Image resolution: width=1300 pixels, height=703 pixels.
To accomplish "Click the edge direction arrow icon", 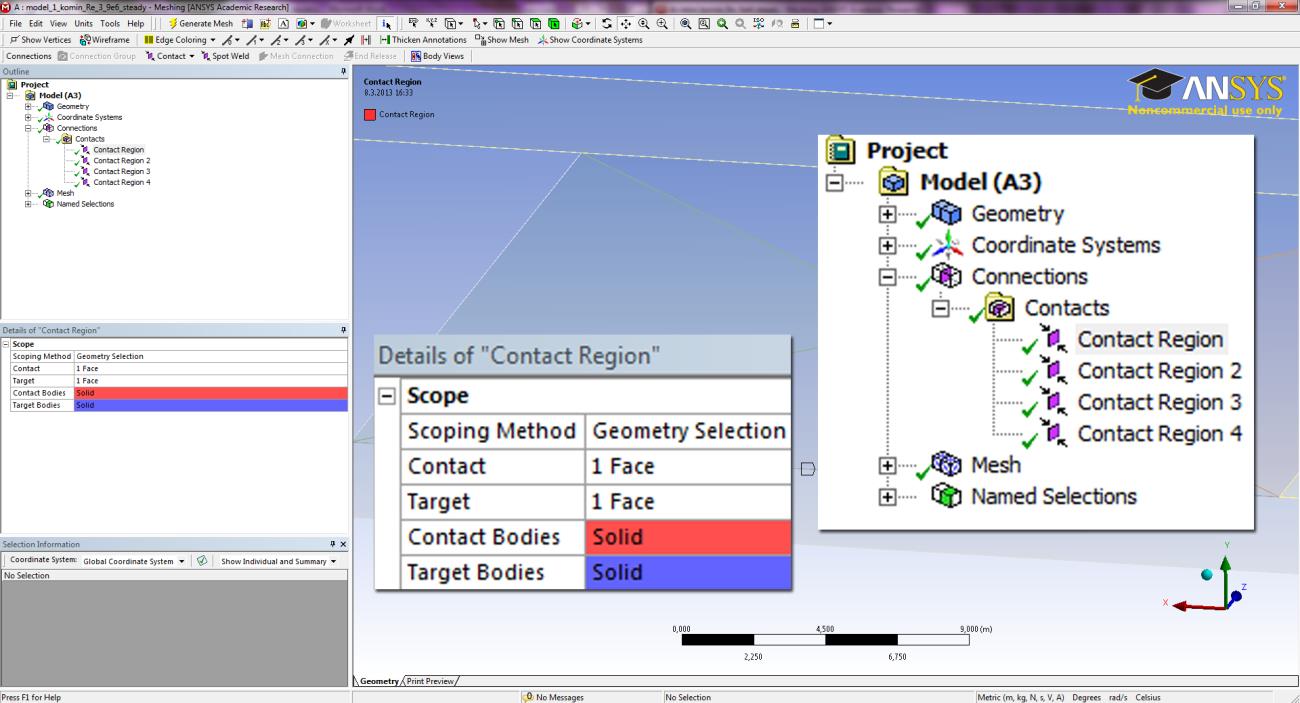I will pos(348,40).
